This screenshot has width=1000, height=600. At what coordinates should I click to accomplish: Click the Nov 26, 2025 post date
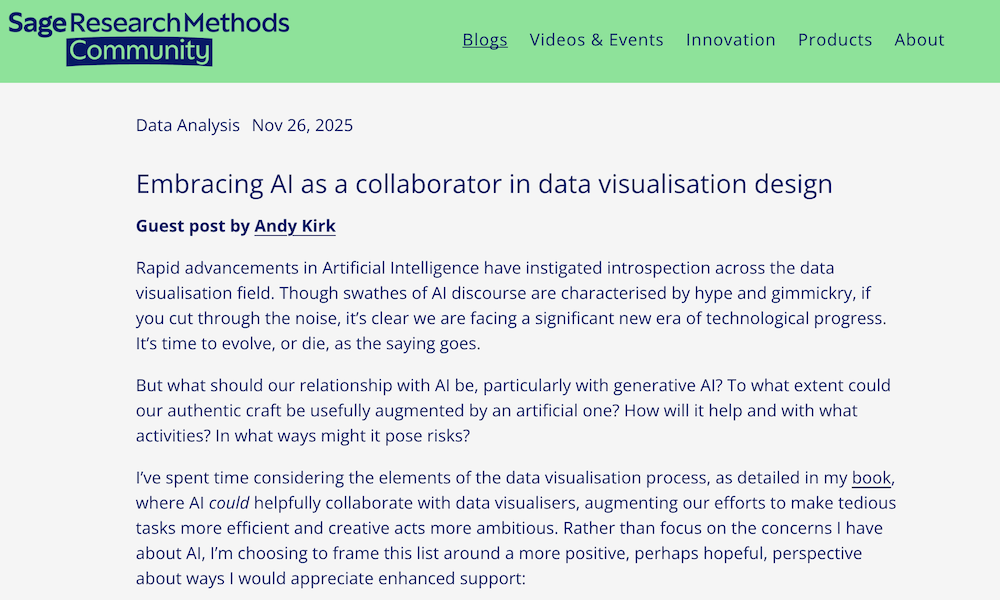click(302, 125)
